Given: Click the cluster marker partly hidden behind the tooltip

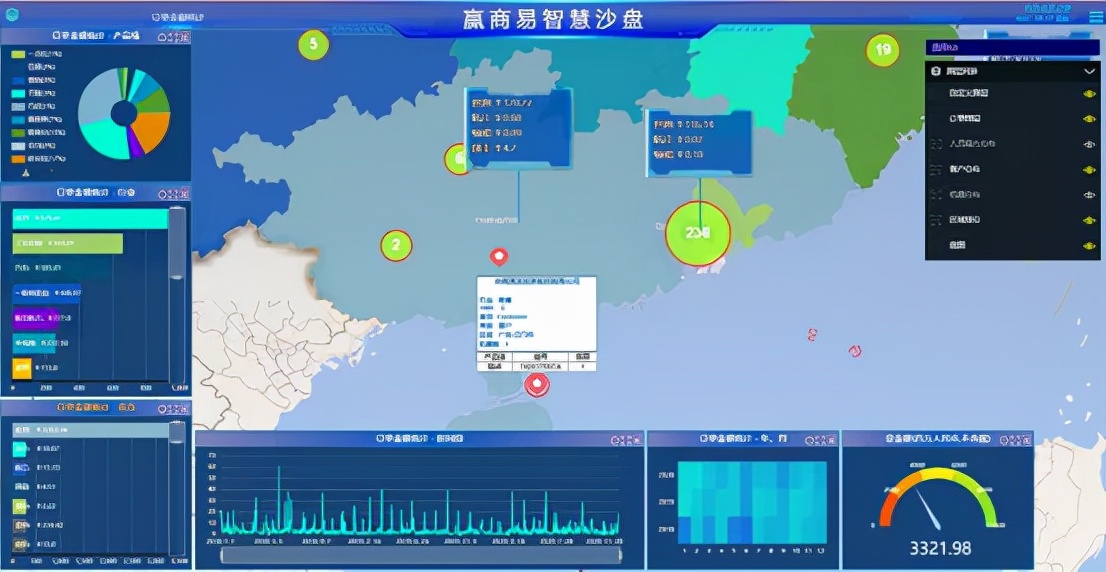Looking at the screenshot, I should click(456, 159).
